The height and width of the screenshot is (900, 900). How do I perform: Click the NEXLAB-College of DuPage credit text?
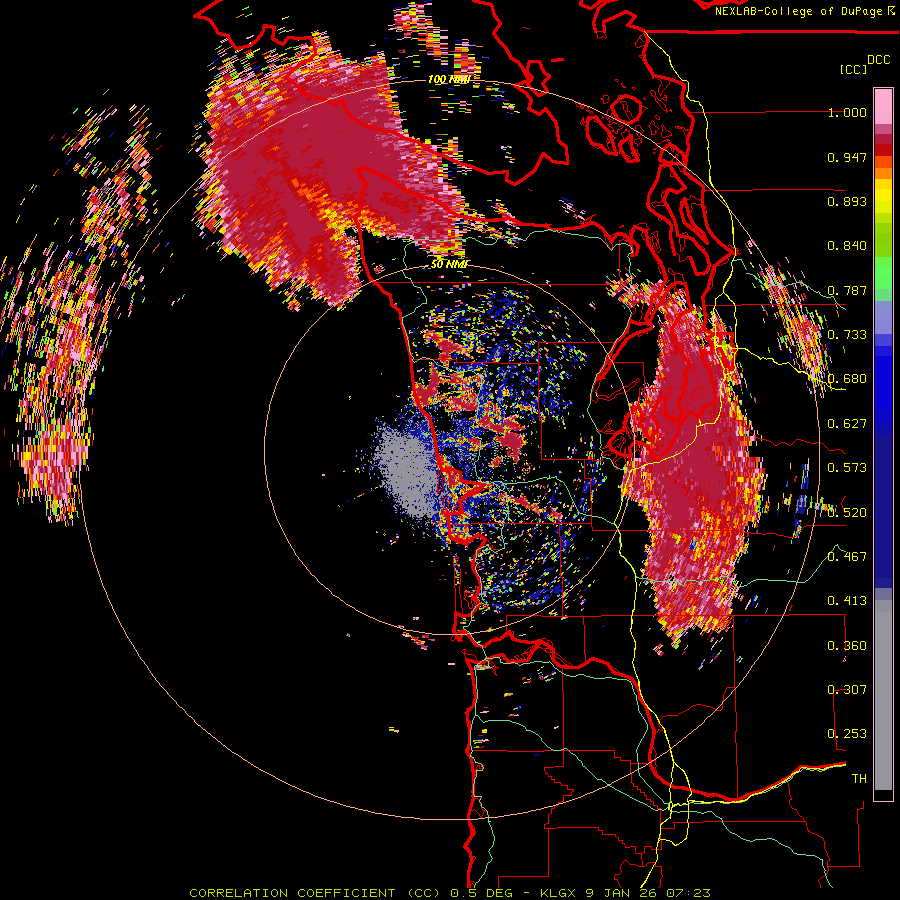[798, 11]
